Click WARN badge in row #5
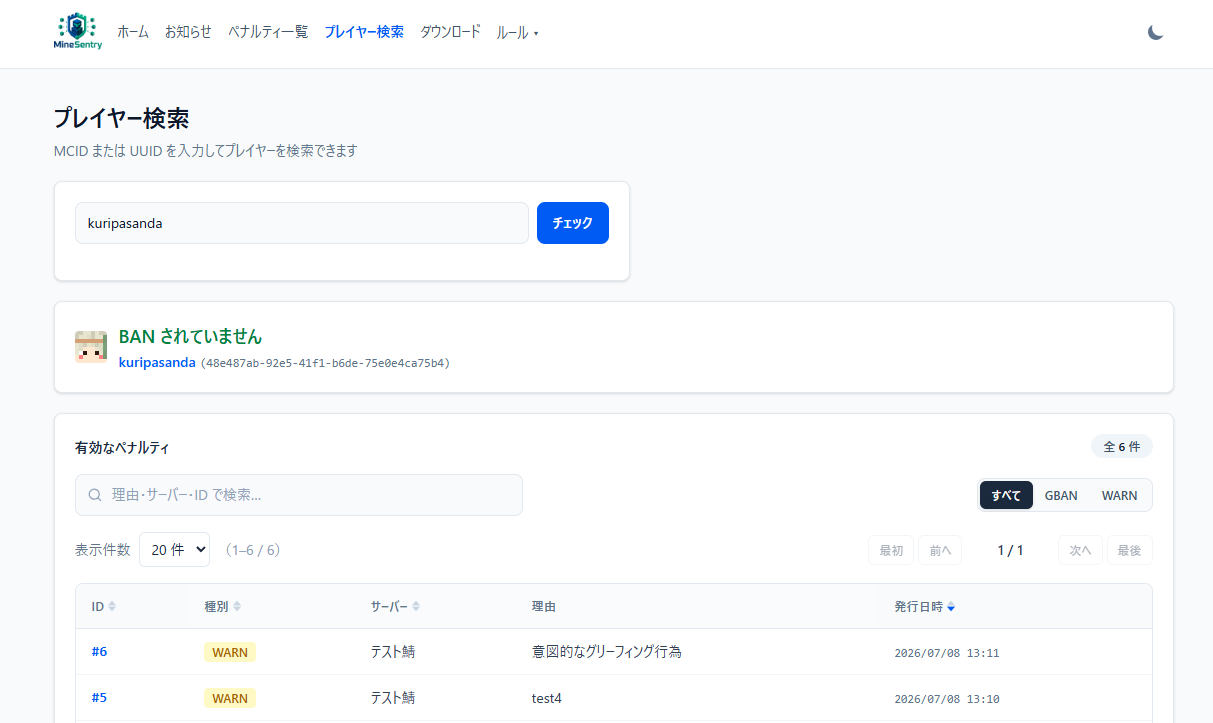This screenshot has width=1213, height=723. pos(230,698)
